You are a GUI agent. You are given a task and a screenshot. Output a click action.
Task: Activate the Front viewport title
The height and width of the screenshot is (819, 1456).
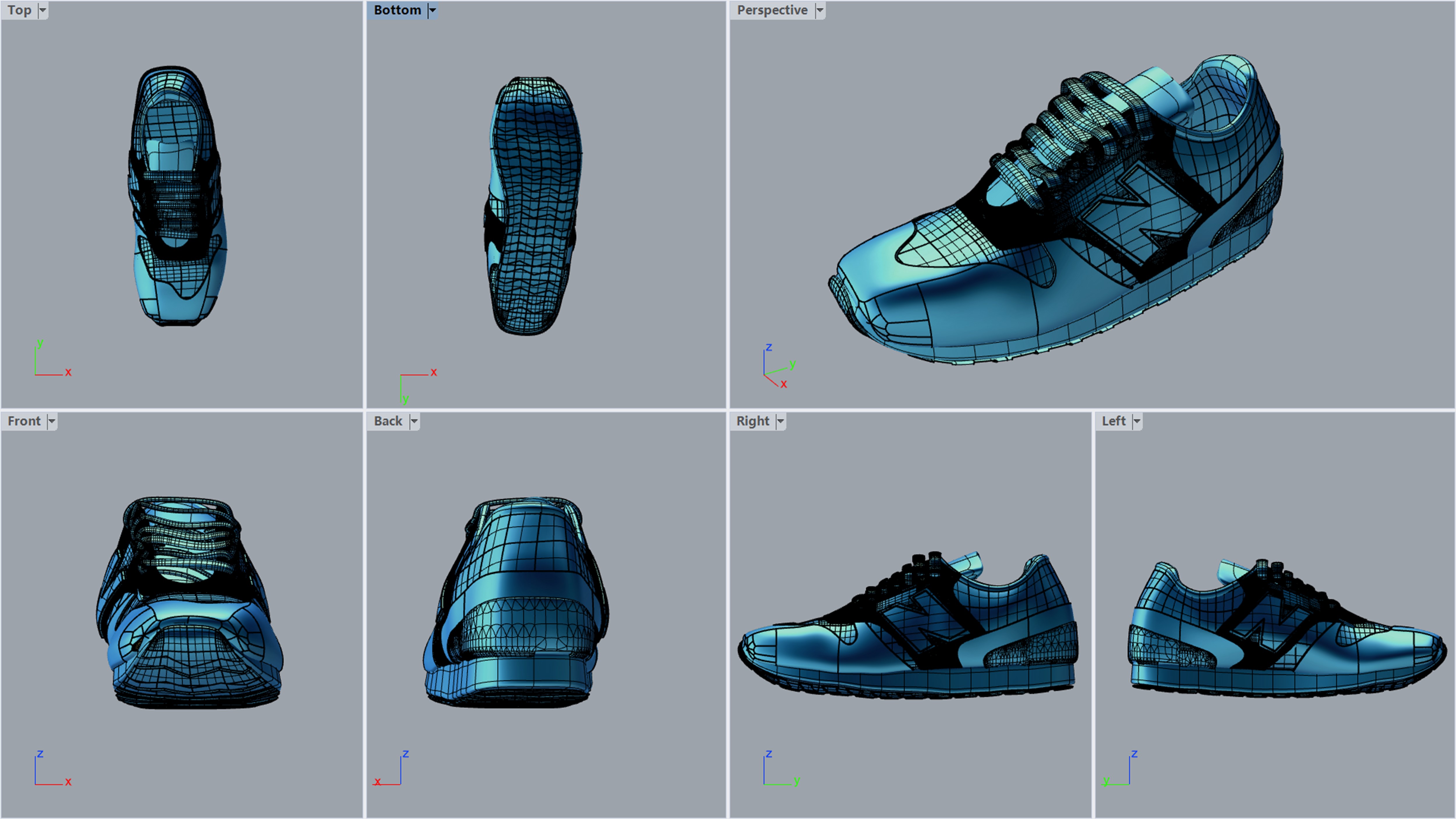(24, 421)
